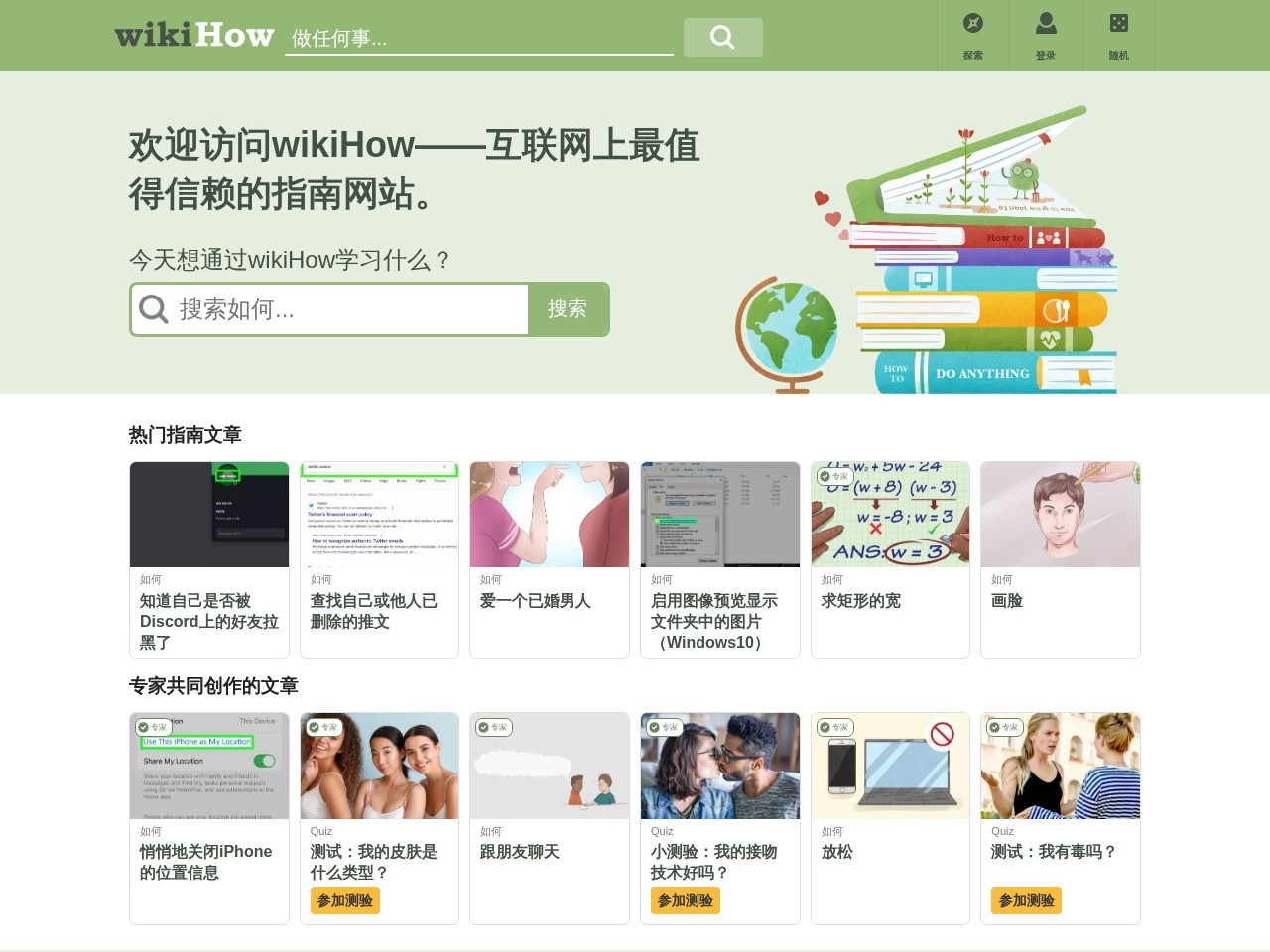1270x952 pixels.
Task: Click the green 搜索 button
Action: pos(569,309)
